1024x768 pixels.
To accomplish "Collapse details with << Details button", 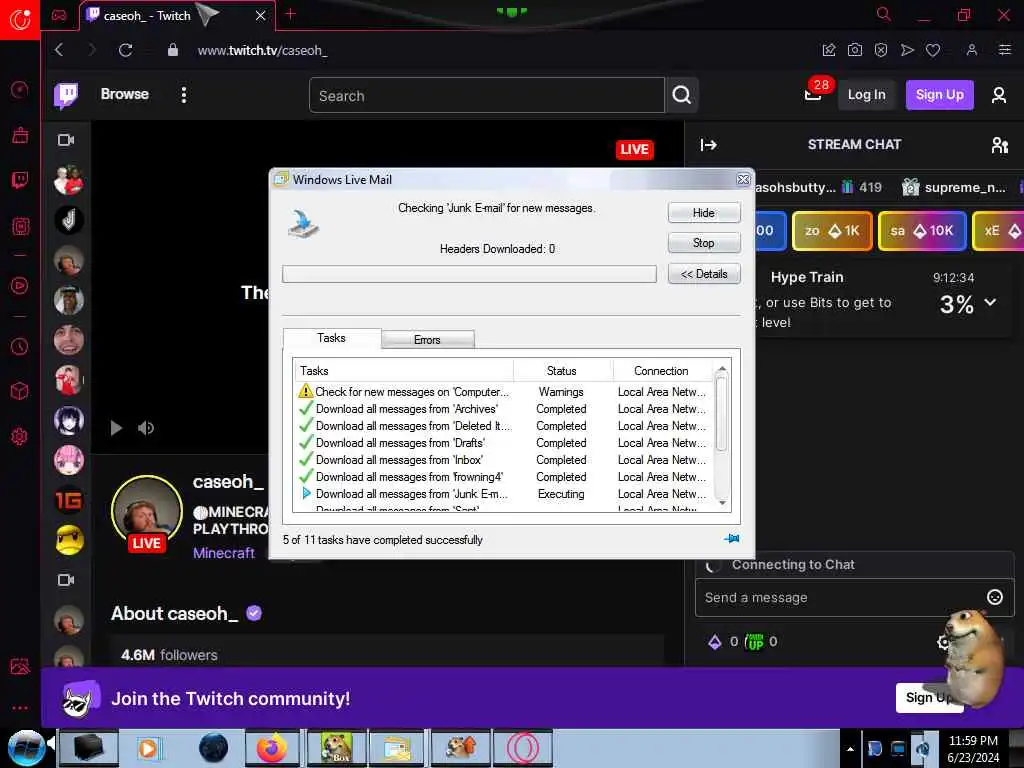I will (704, 274).
